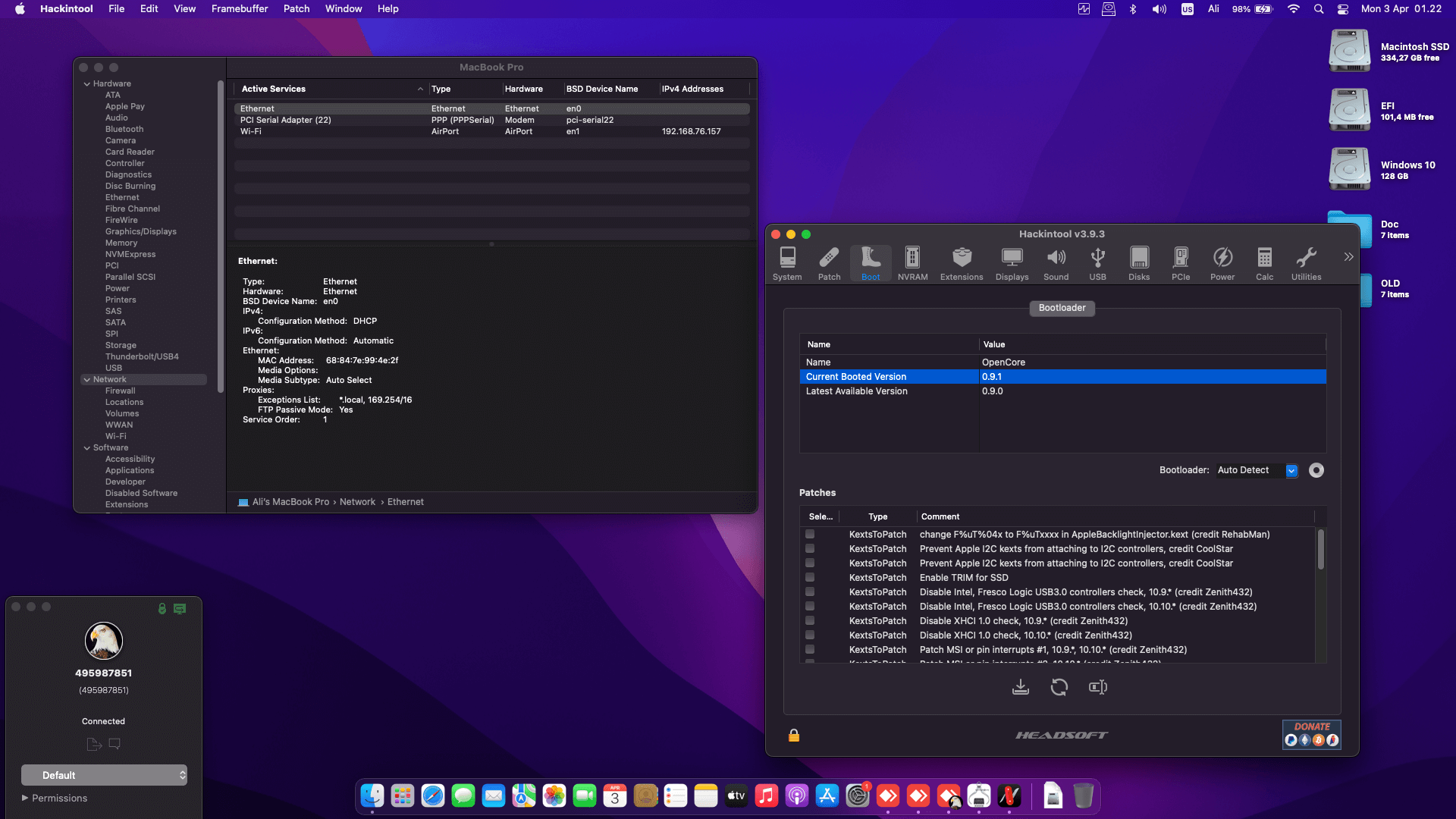Viewport: 1456px width, 819px height.
Task: Enable 'Disable XHCI 1.0 check, 10.9.*' patch
Action: coord(810,620)
